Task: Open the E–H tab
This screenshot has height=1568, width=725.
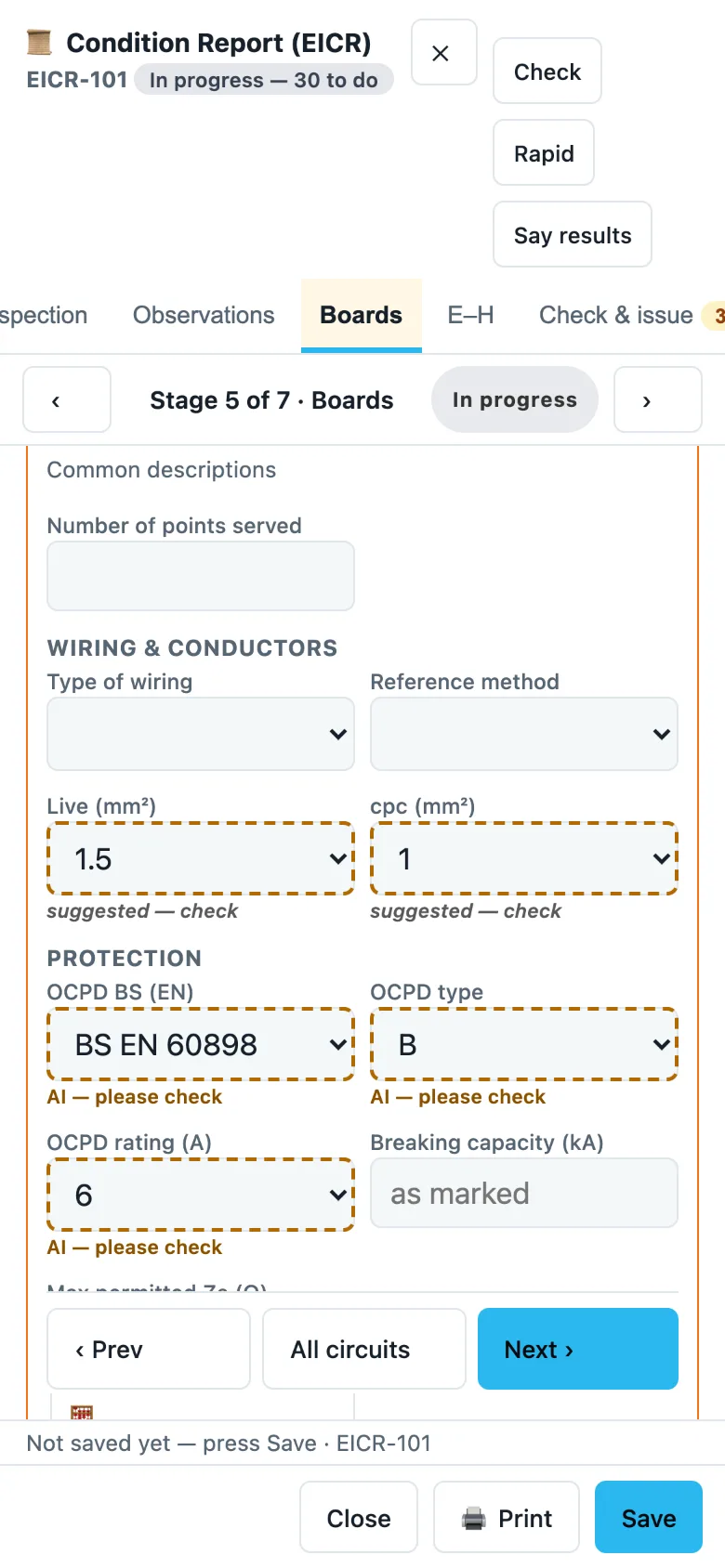Action: (x=470, y=315)
